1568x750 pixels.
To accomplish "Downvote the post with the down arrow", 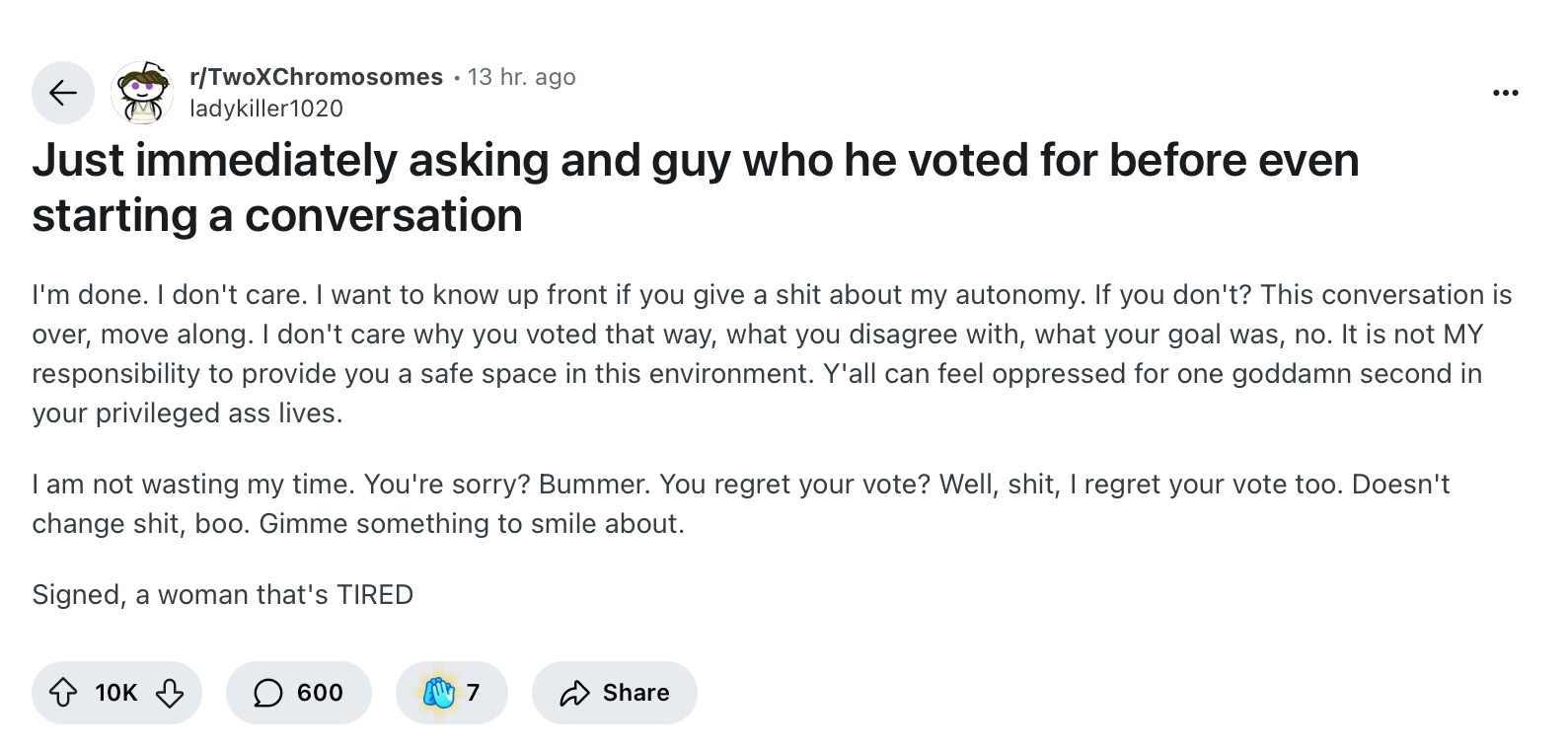I will pyautogui.click(x=170, y=693).
